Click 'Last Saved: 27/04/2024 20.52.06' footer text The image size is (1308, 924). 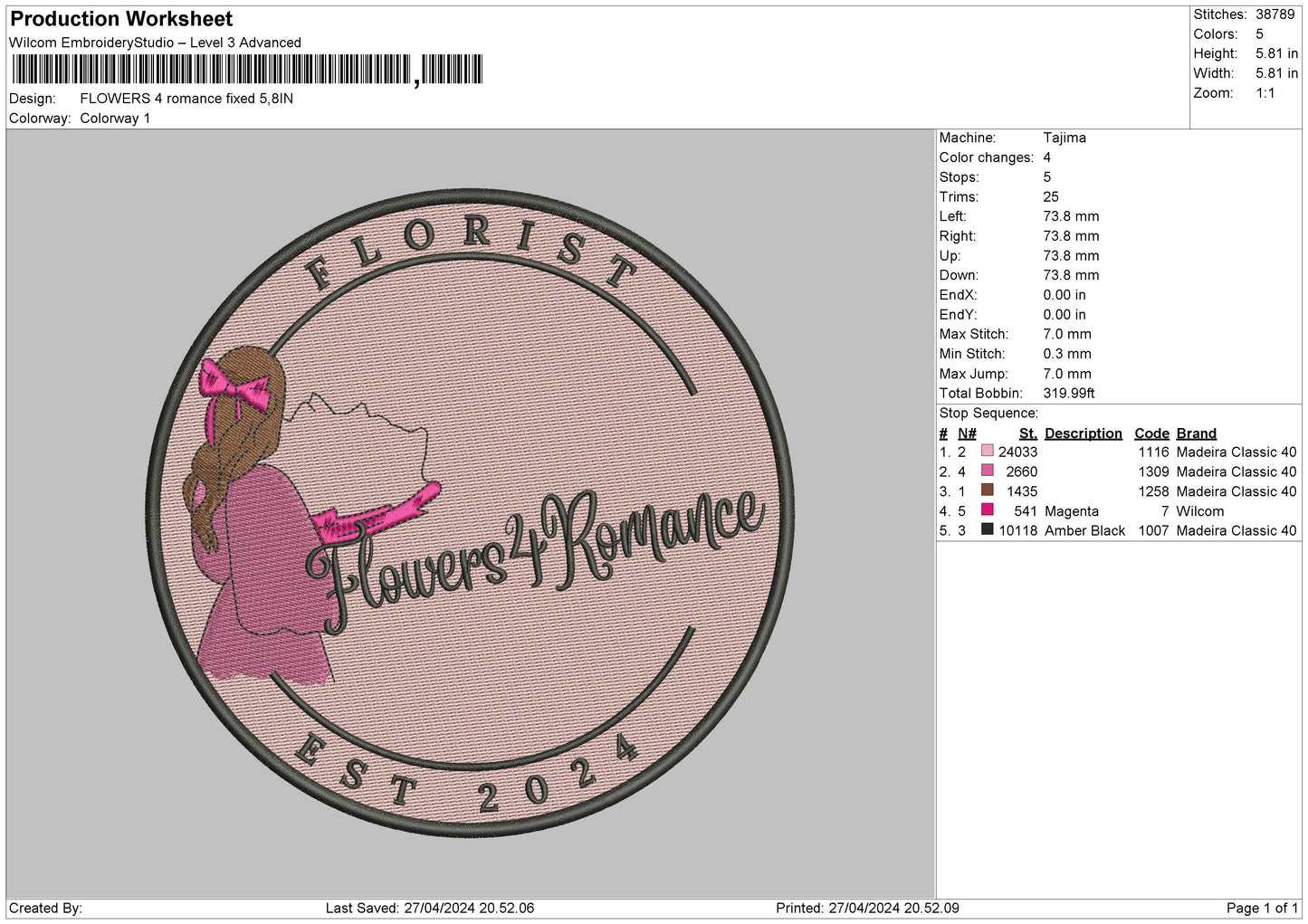430,908
